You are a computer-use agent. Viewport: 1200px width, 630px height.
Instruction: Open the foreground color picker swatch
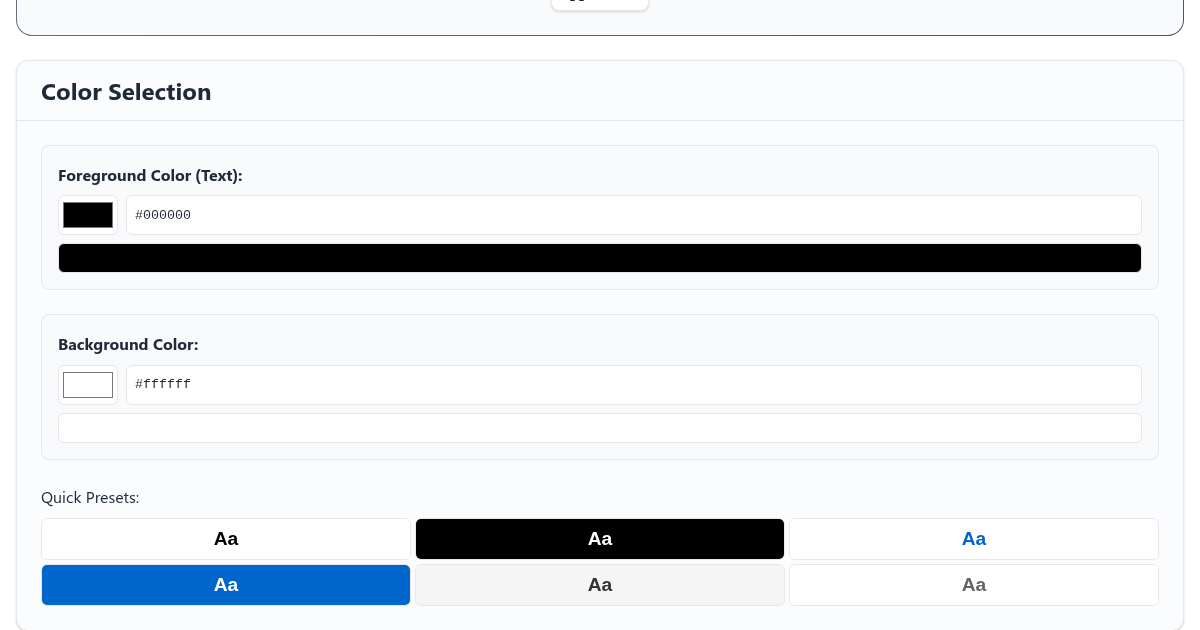click(88, 215)
